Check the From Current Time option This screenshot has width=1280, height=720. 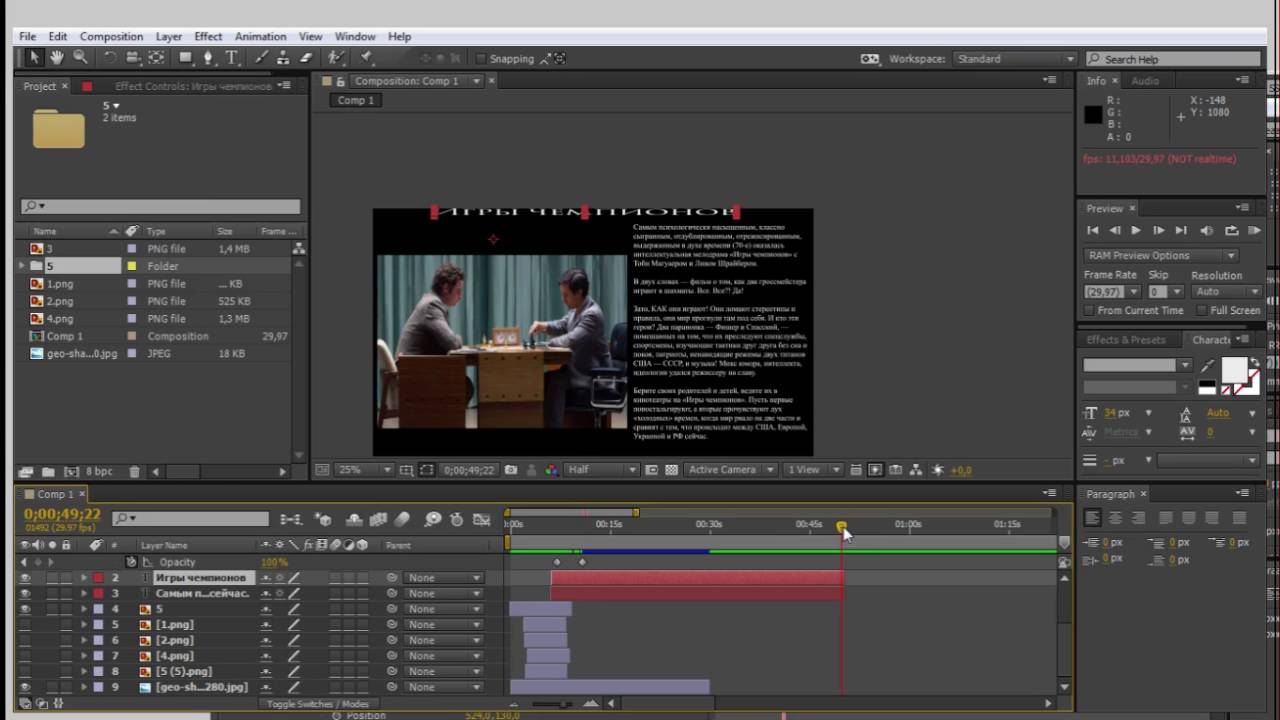coord(1089,311)
